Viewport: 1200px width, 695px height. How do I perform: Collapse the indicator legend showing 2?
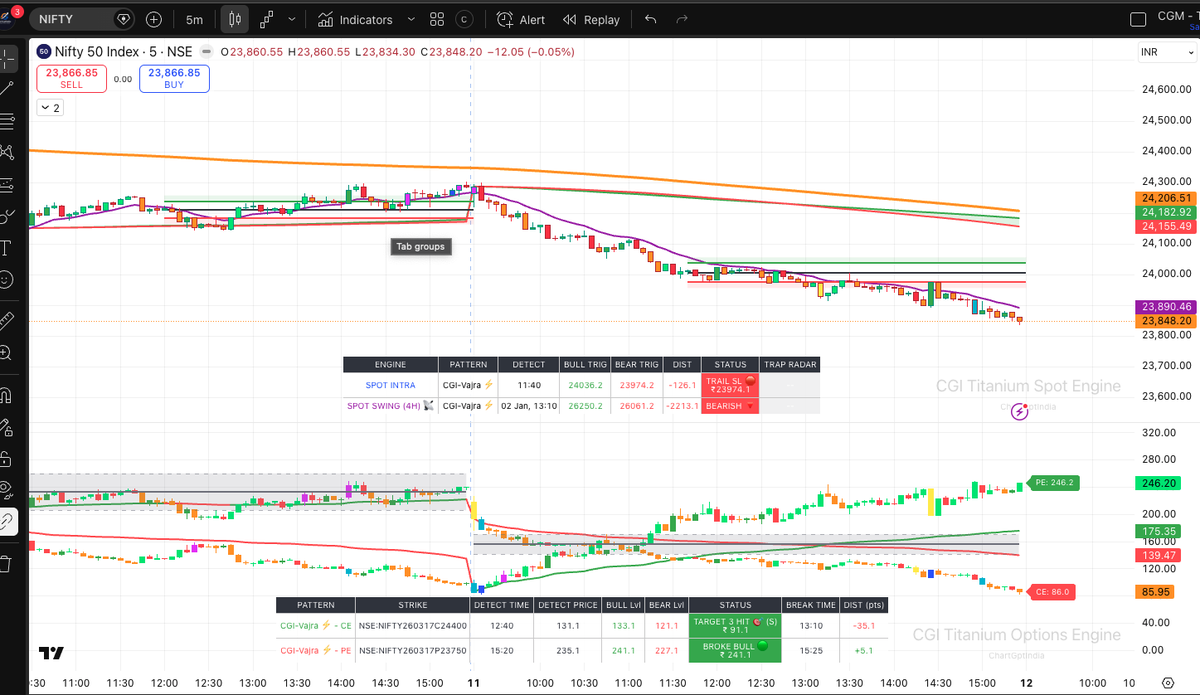(50, 107)
